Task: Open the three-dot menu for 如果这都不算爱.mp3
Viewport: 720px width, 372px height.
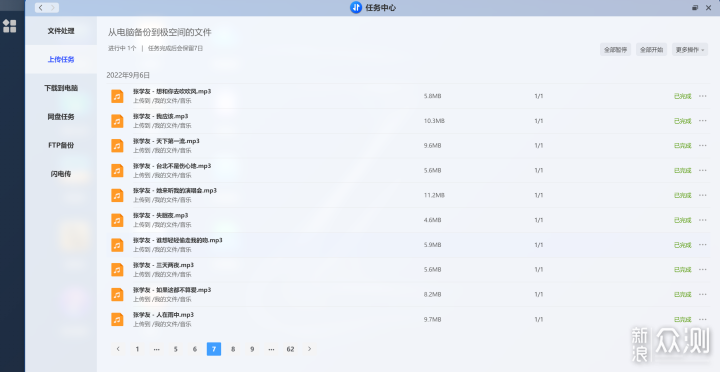Action: click(x=703, y=294)
